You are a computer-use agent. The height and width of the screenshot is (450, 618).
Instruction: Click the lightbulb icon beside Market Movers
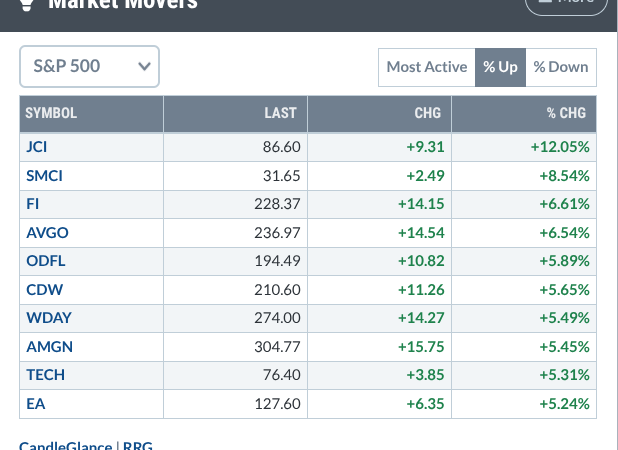26,5
